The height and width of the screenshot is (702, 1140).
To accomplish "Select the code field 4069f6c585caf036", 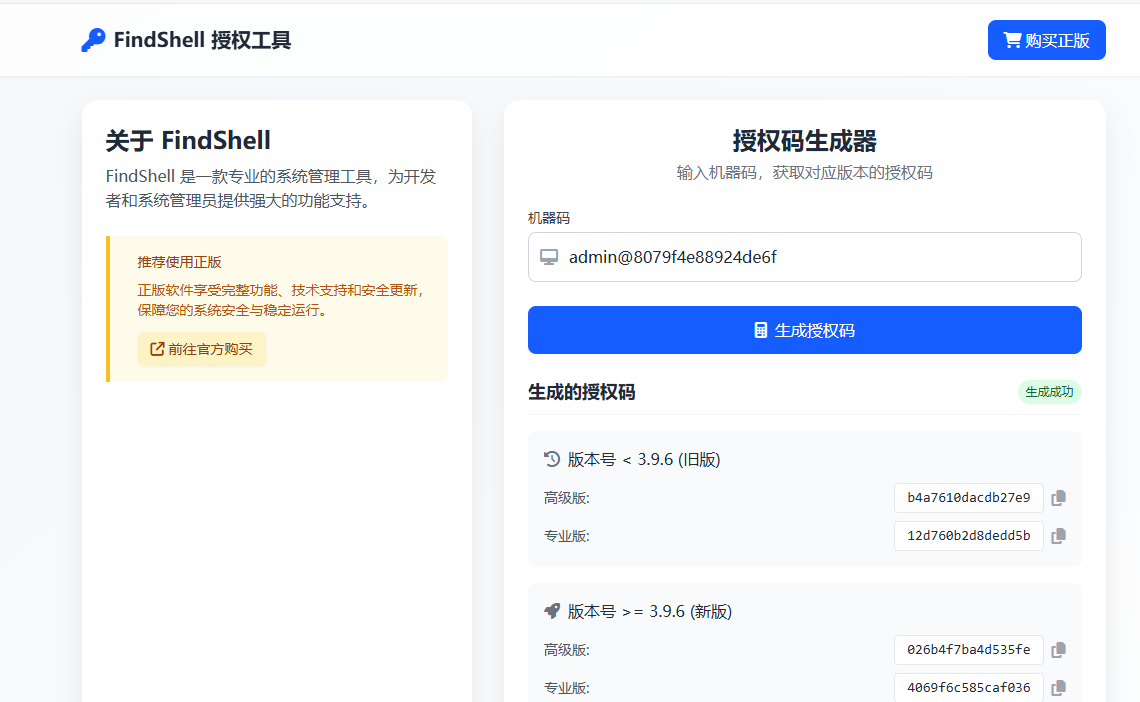I will click(x=968, y=687).
